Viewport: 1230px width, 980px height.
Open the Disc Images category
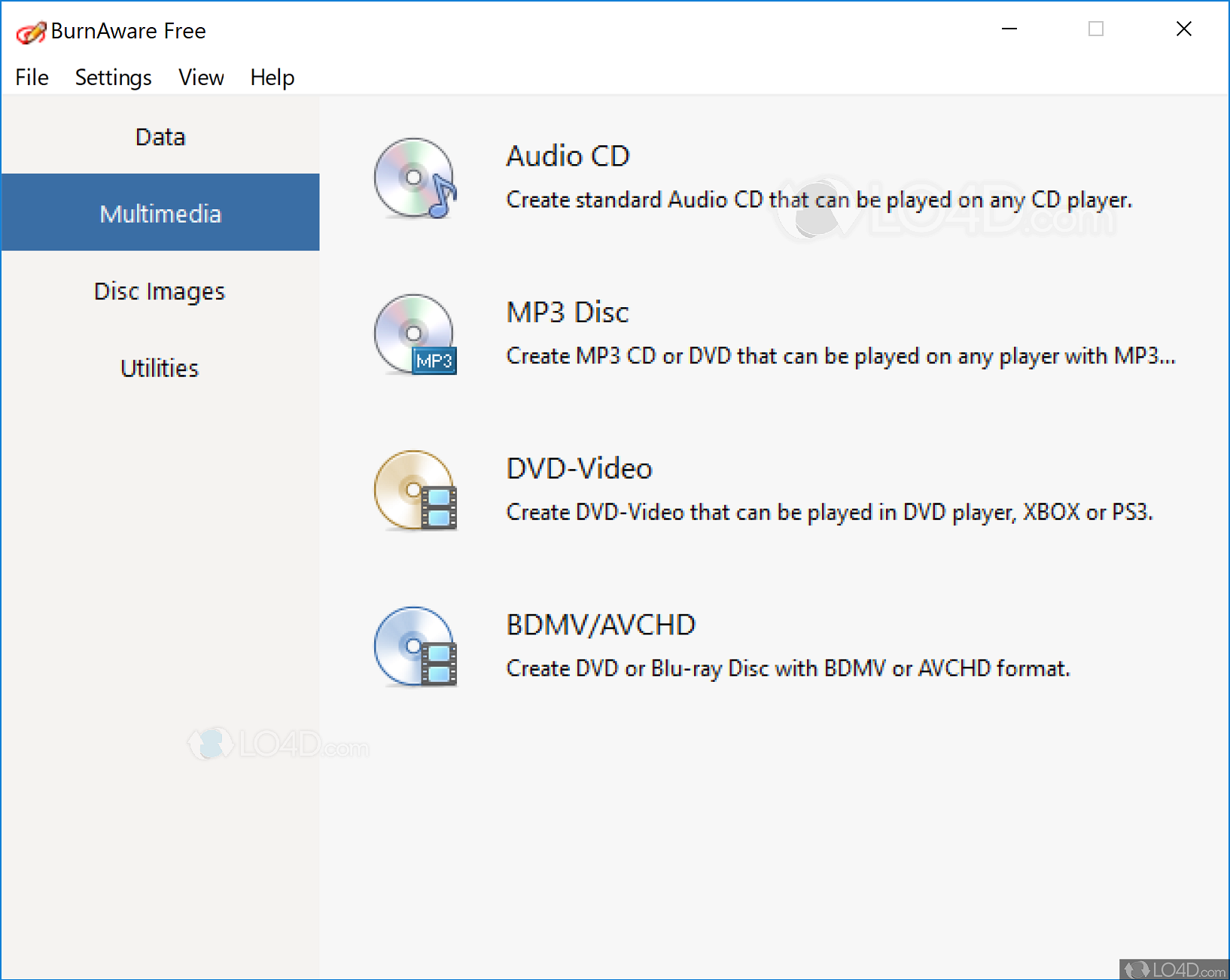pyautogui.click(x=159, y=291)
